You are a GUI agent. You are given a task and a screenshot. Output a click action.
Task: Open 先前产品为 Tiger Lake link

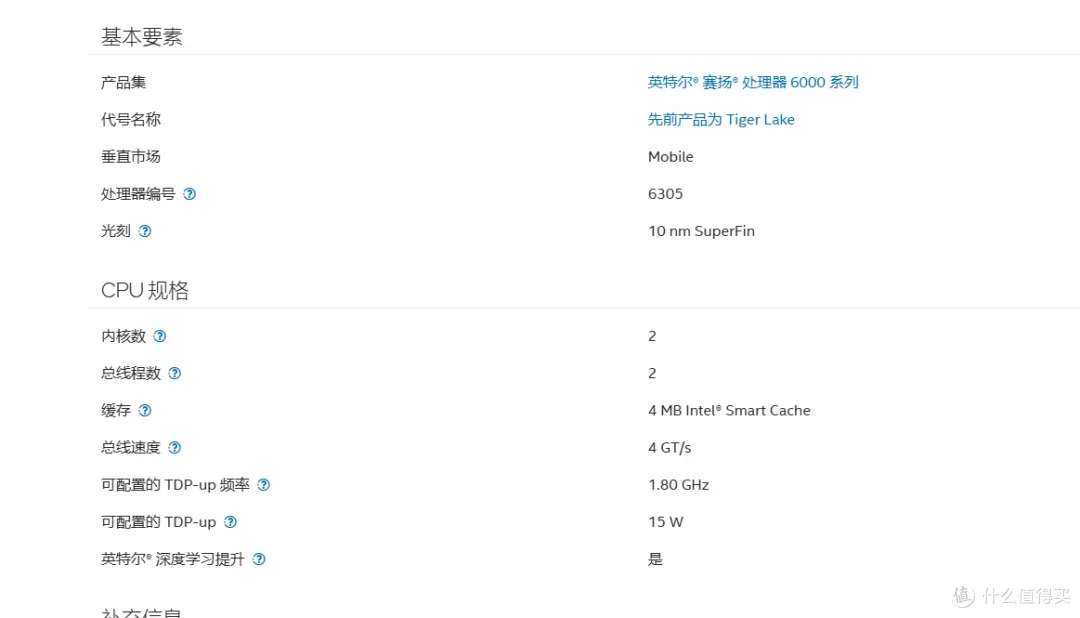721,119
